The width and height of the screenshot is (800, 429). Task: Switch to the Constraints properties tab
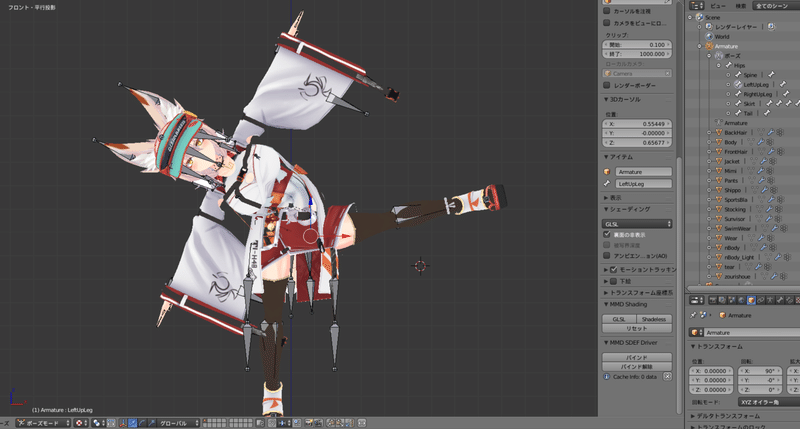click(x=760, y=300)
